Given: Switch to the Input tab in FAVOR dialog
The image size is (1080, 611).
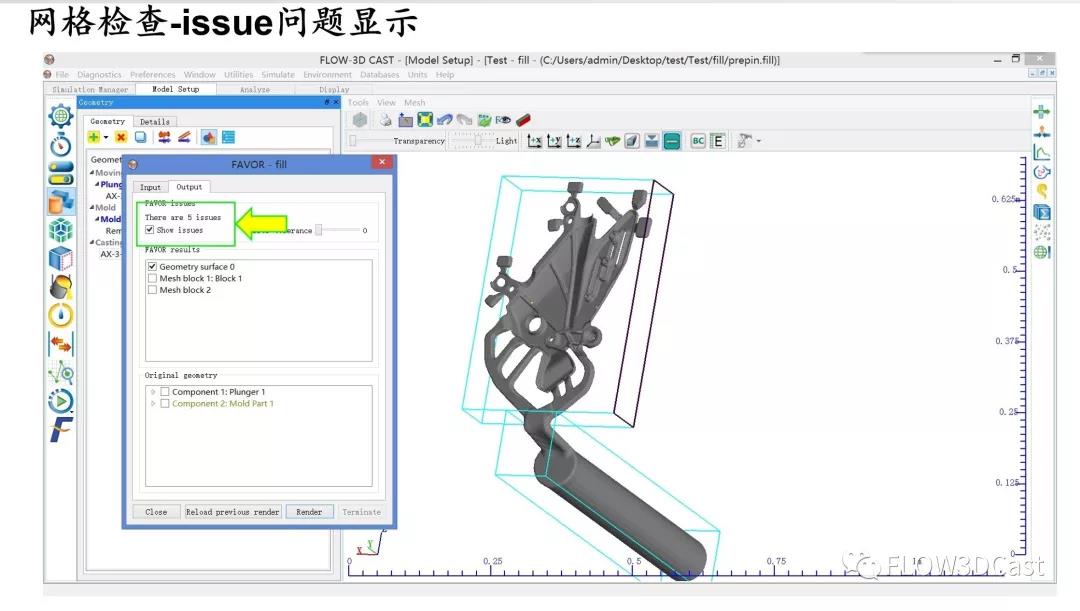Looking at the screenshot, I should [150, 187].
